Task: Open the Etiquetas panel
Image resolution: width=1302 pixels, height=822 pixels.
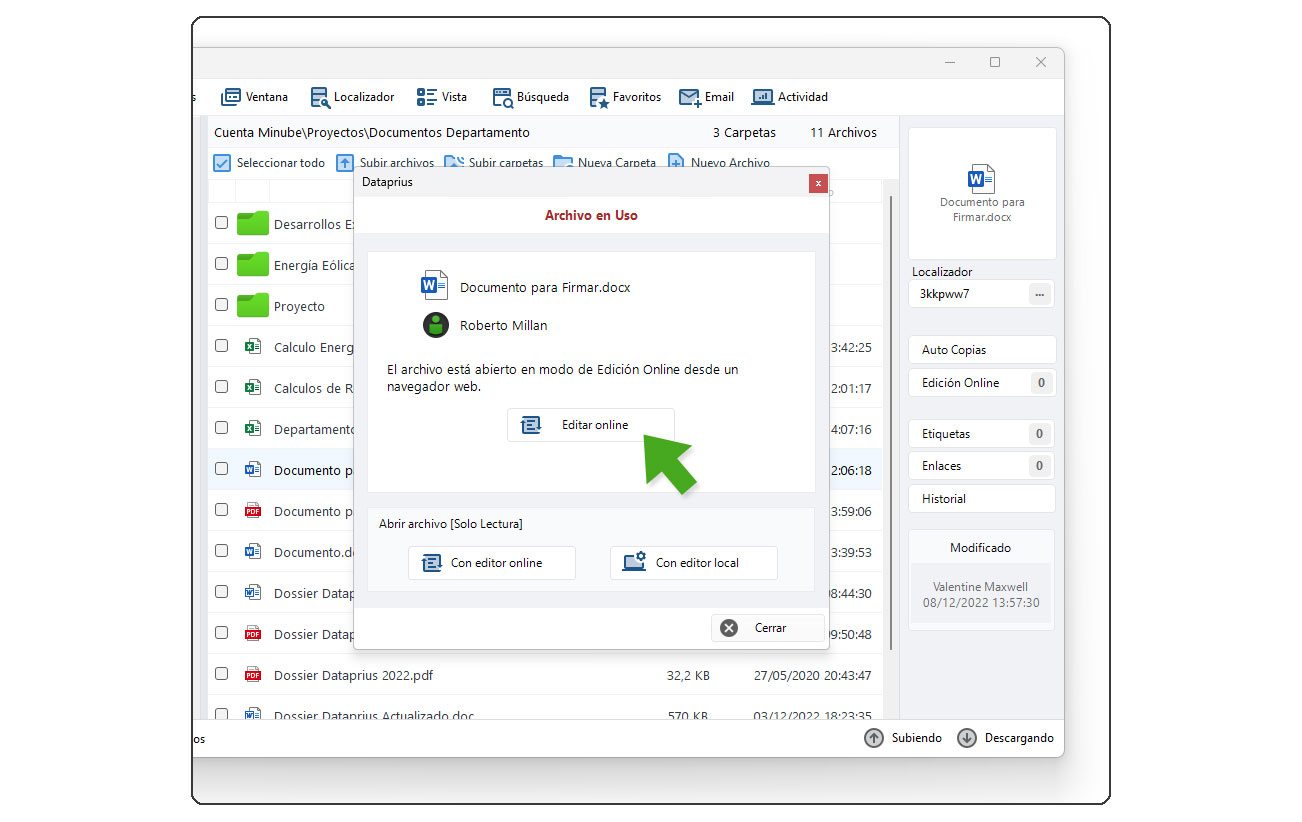Action: tap(982, 434)
